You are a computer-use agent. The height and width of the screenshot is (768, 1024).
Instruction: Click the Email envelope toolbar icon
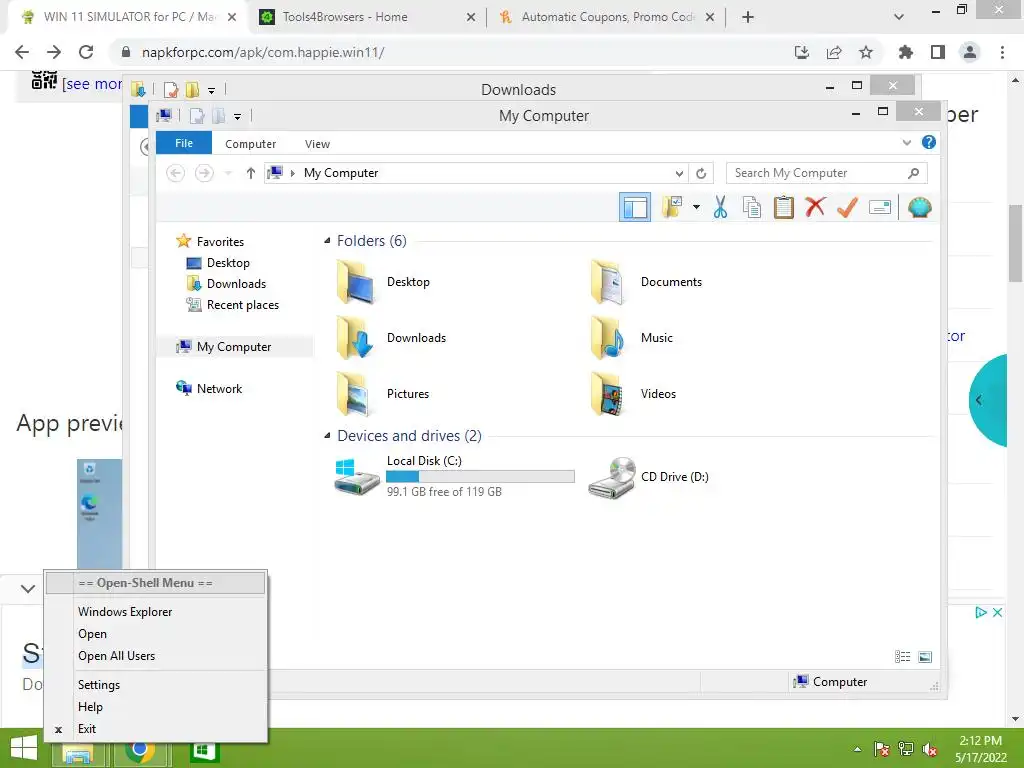pos(880,208)
